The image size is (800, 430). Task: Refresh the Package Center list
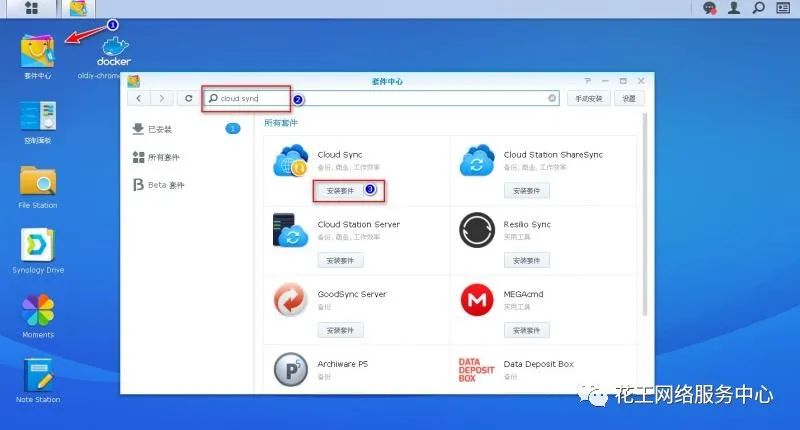click(188, 98)
